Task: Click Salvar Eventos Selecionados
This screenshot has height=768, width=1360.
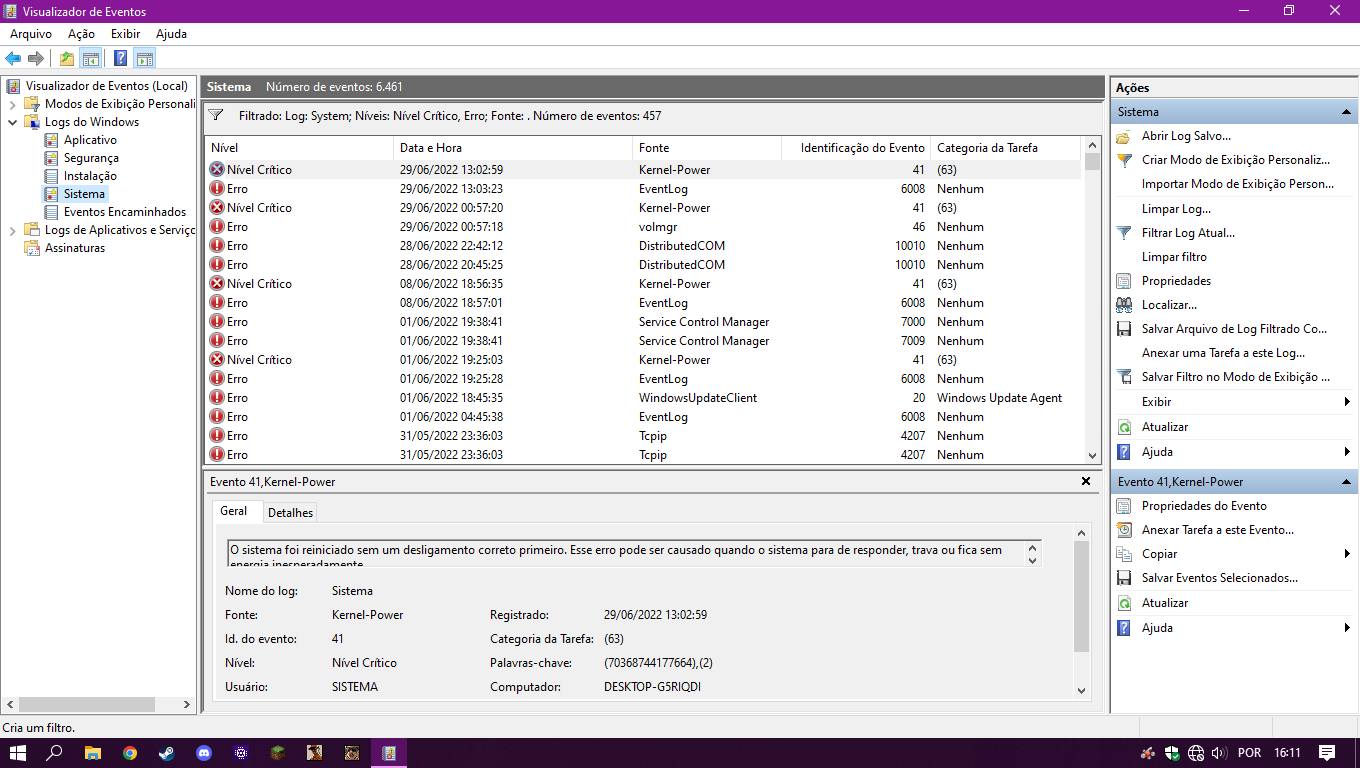Action: [1220, 578]
